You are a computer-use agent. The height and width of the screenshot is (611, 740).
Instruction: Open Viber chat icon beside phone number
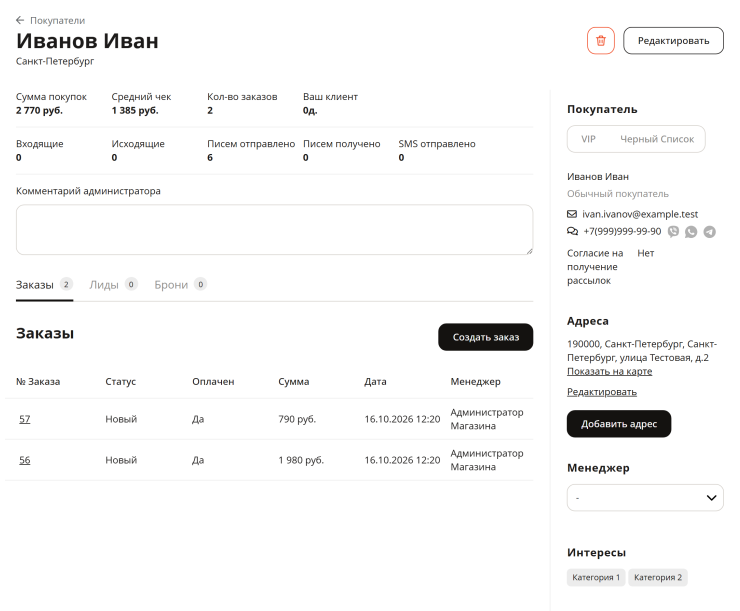pos(673,231)
